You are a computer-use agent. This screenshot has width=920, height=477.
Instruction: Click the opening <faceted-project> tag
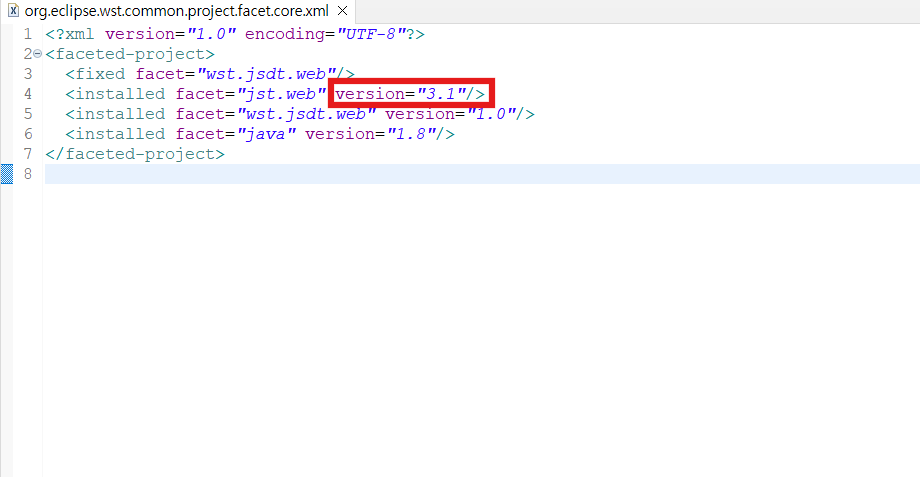130,54
